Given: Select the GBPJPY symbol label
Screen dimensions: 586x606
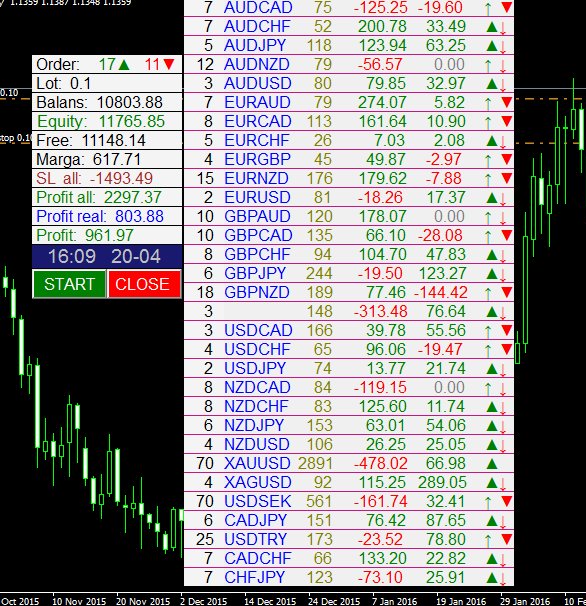Looking at the screenshot, I should 255,273.
